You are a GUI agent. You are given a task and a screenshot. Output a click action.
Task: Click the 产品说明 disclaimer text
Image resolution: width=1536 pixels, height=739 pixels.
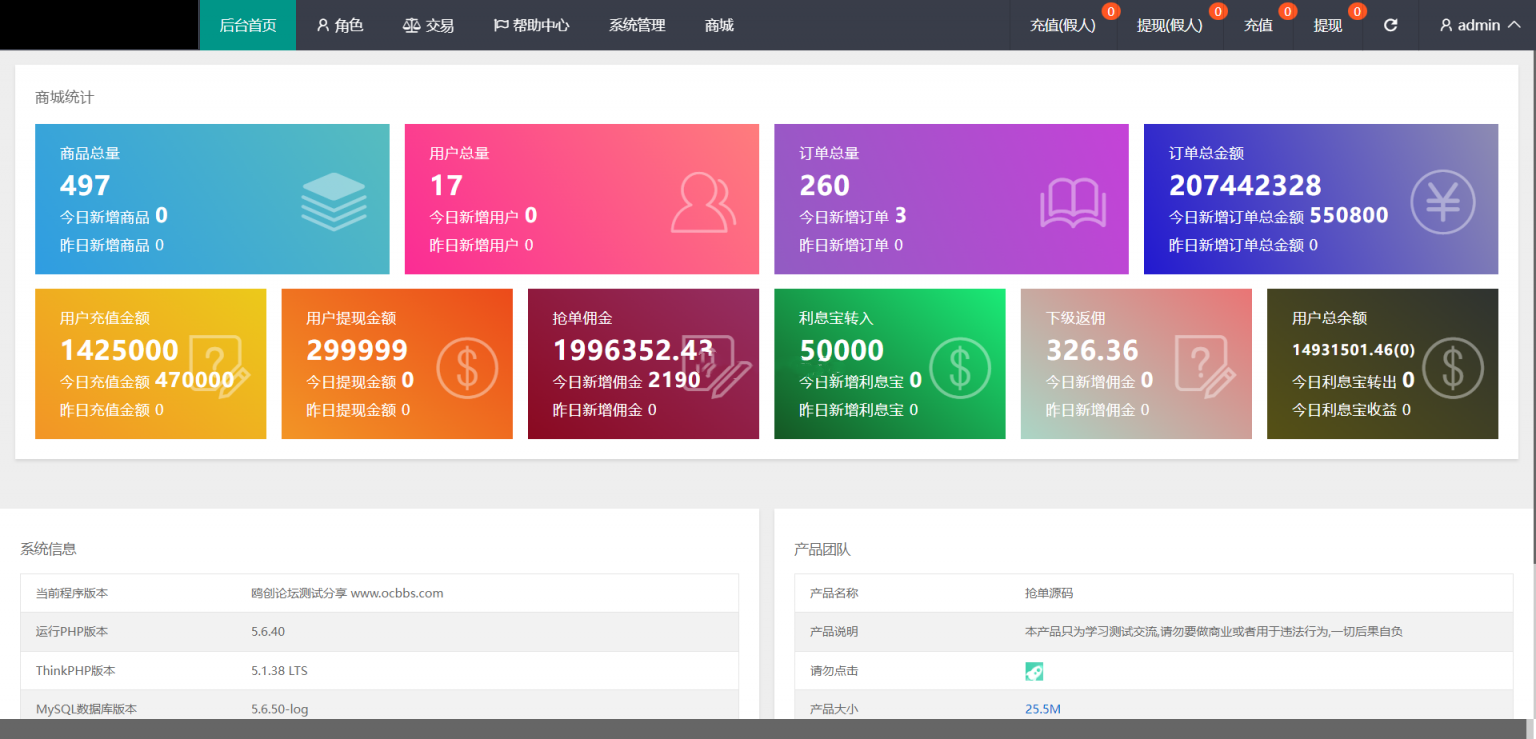pyautogui.click(x=1214, y=632)
